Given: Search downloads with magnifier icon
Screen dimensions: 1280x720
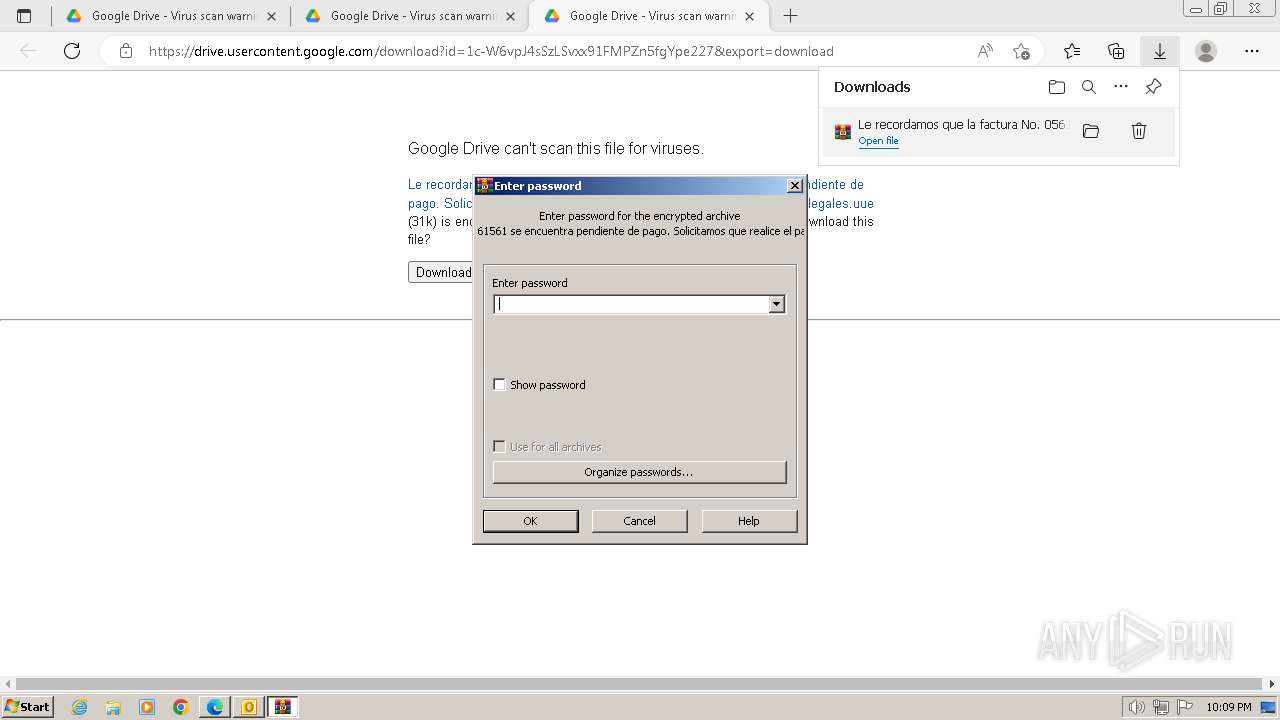Looking at the screenshot, I should click(x=1089, y=87).
